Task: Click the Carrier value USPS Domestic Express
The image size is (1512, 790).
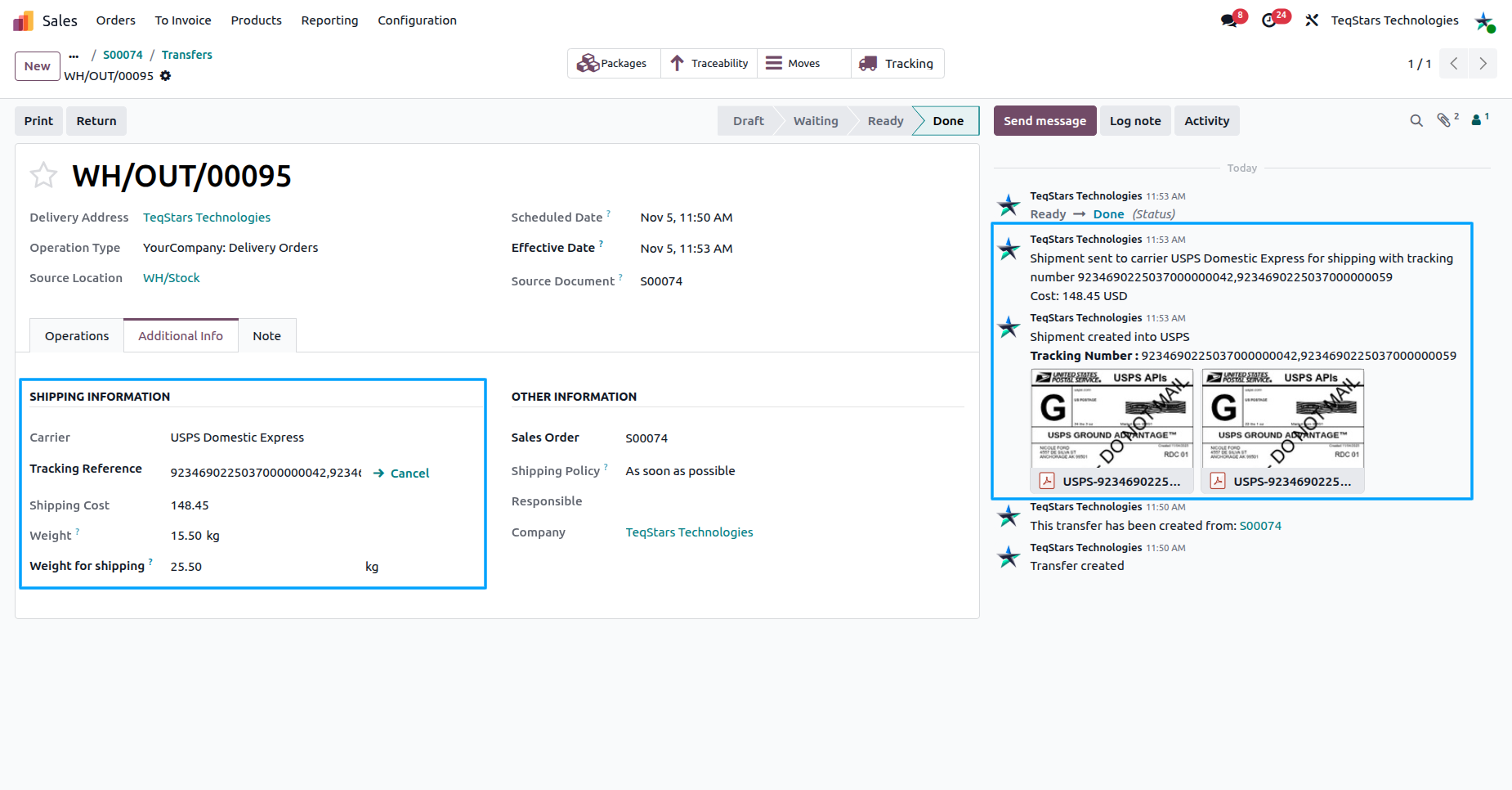Action: pyautogui.click(x=237, y=438)
